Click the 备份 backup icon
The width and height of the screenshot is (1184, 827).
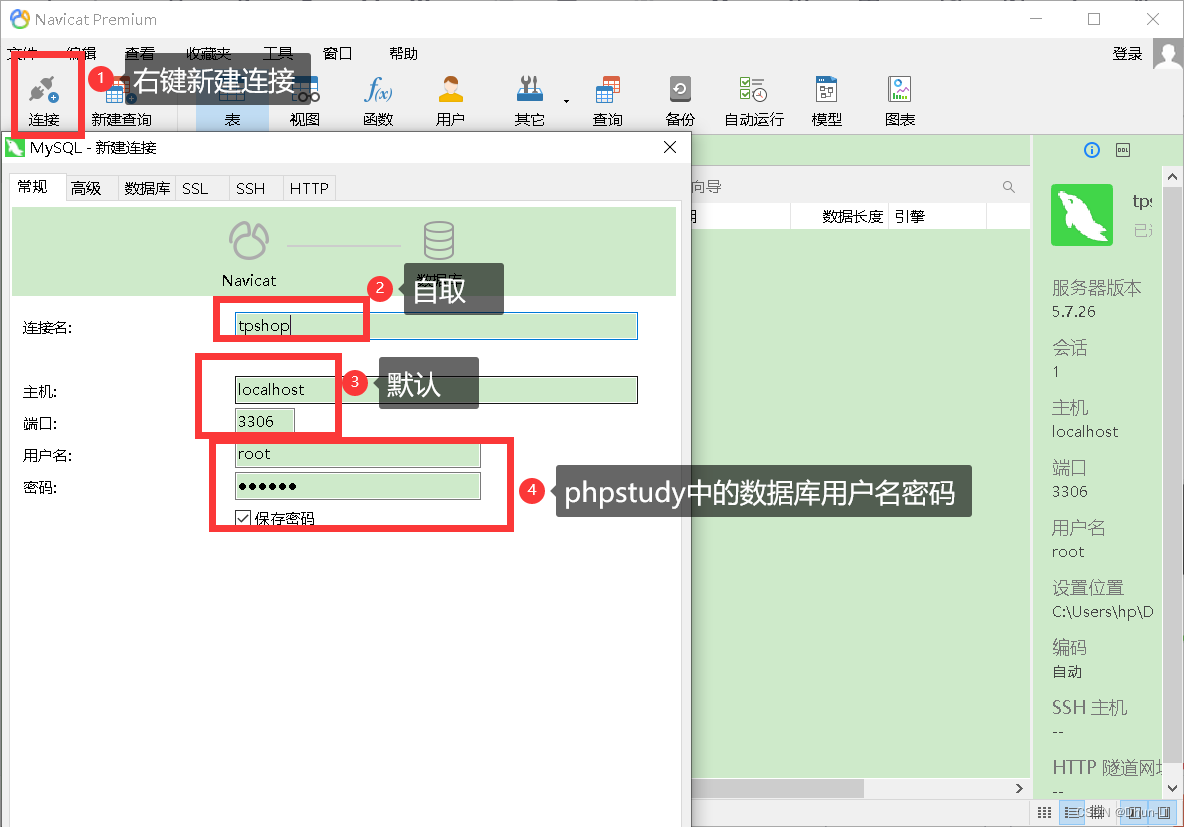point(680,90)
